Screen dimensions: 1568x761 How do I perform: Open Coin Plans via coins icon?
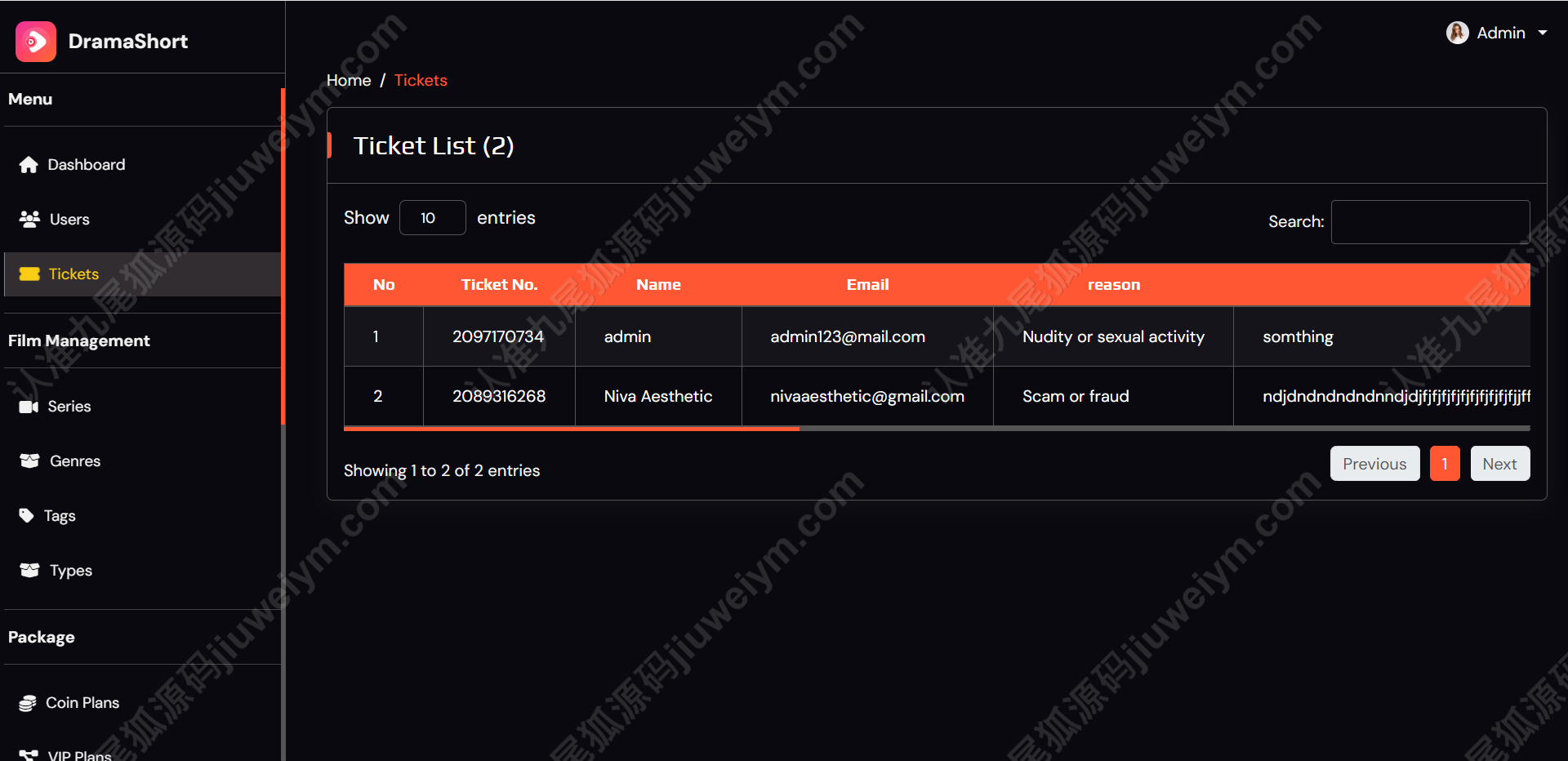[x=28, y=703]
